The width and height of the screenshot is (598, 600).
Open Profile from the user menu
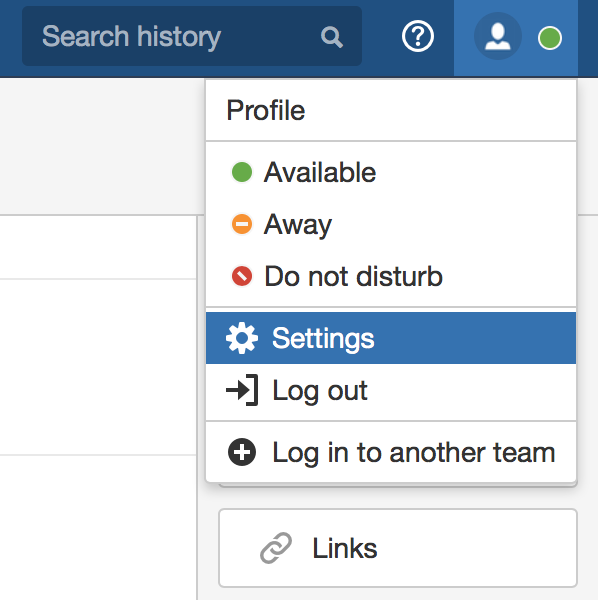click(391, 110)
